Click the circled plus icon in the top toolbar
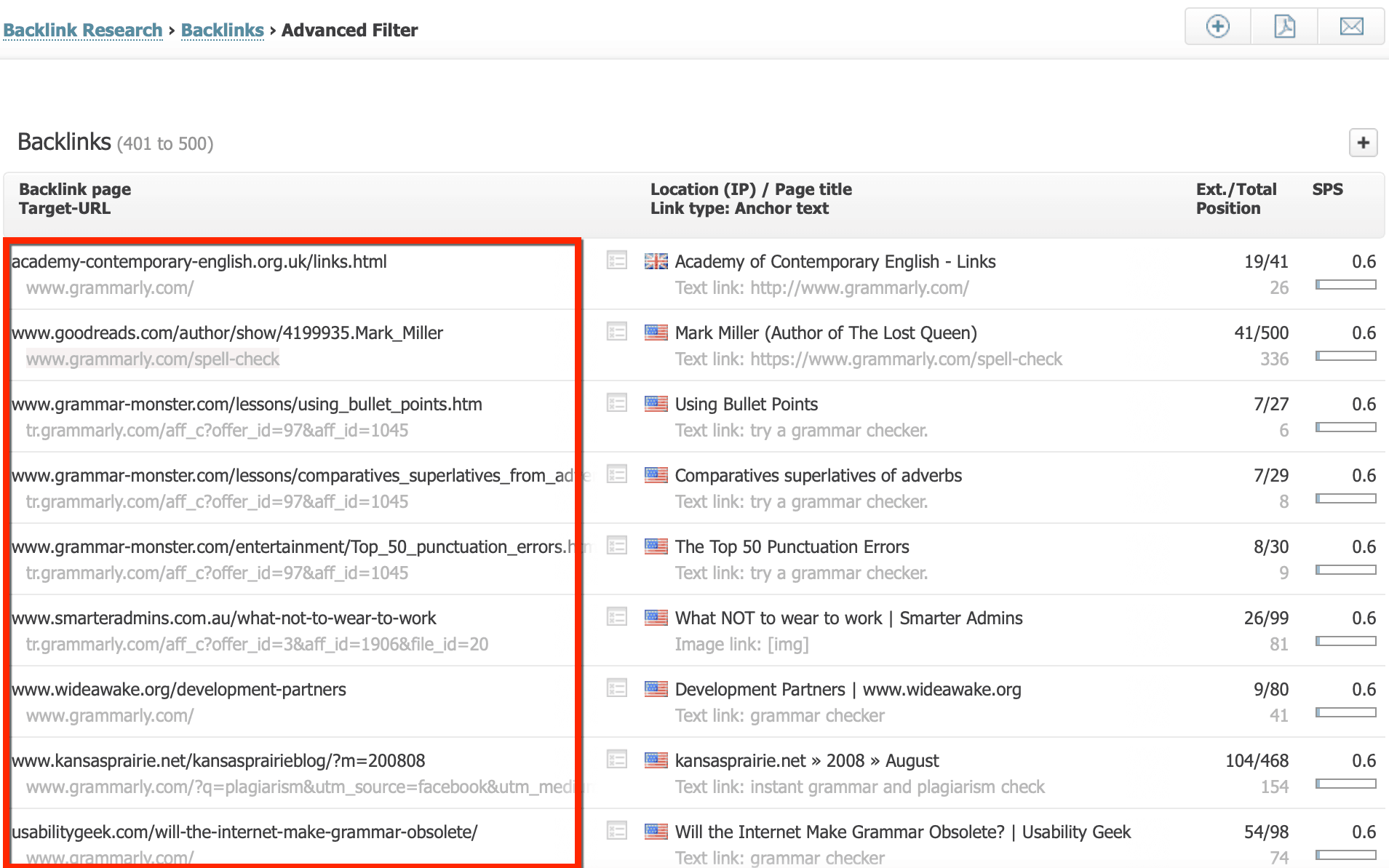 point(1217,25)
